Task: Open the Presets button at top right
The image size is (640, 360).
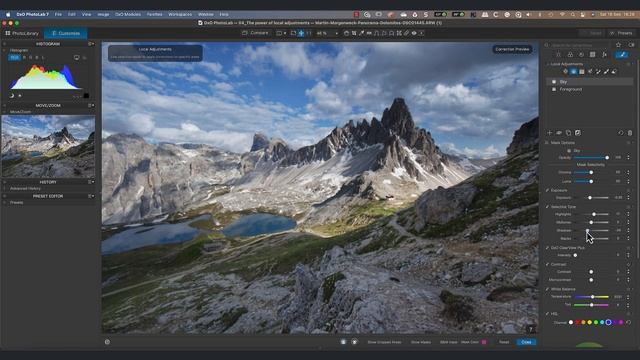Action: 621,33
